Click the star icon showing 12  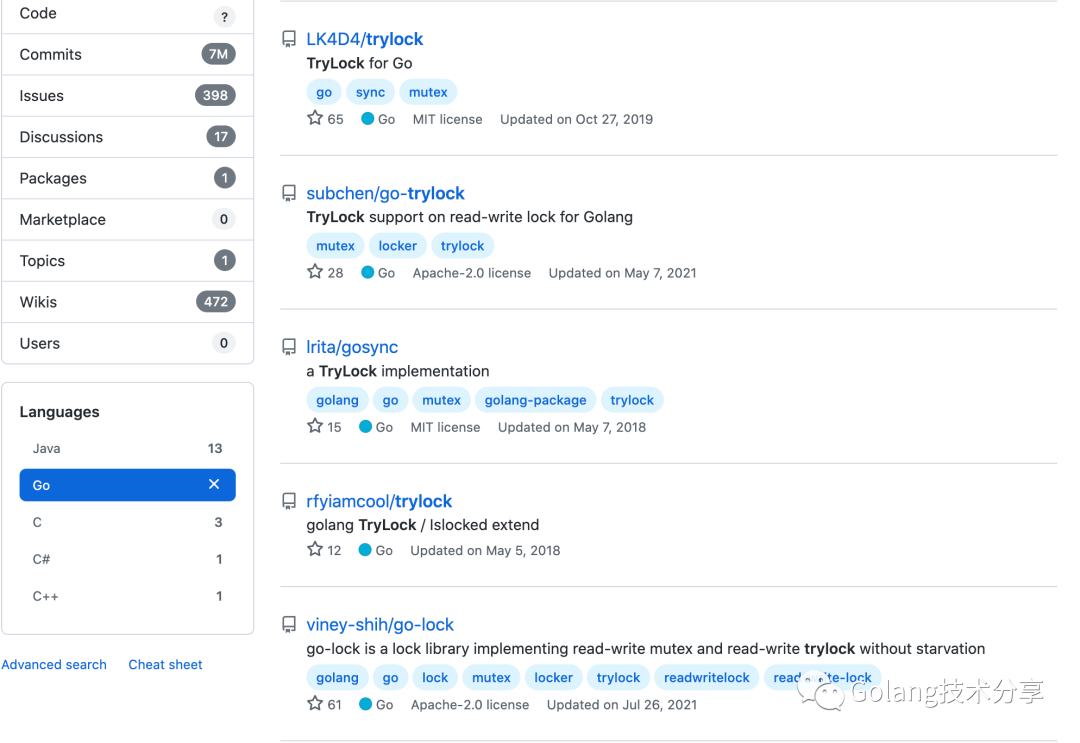(x=315, y=549)
